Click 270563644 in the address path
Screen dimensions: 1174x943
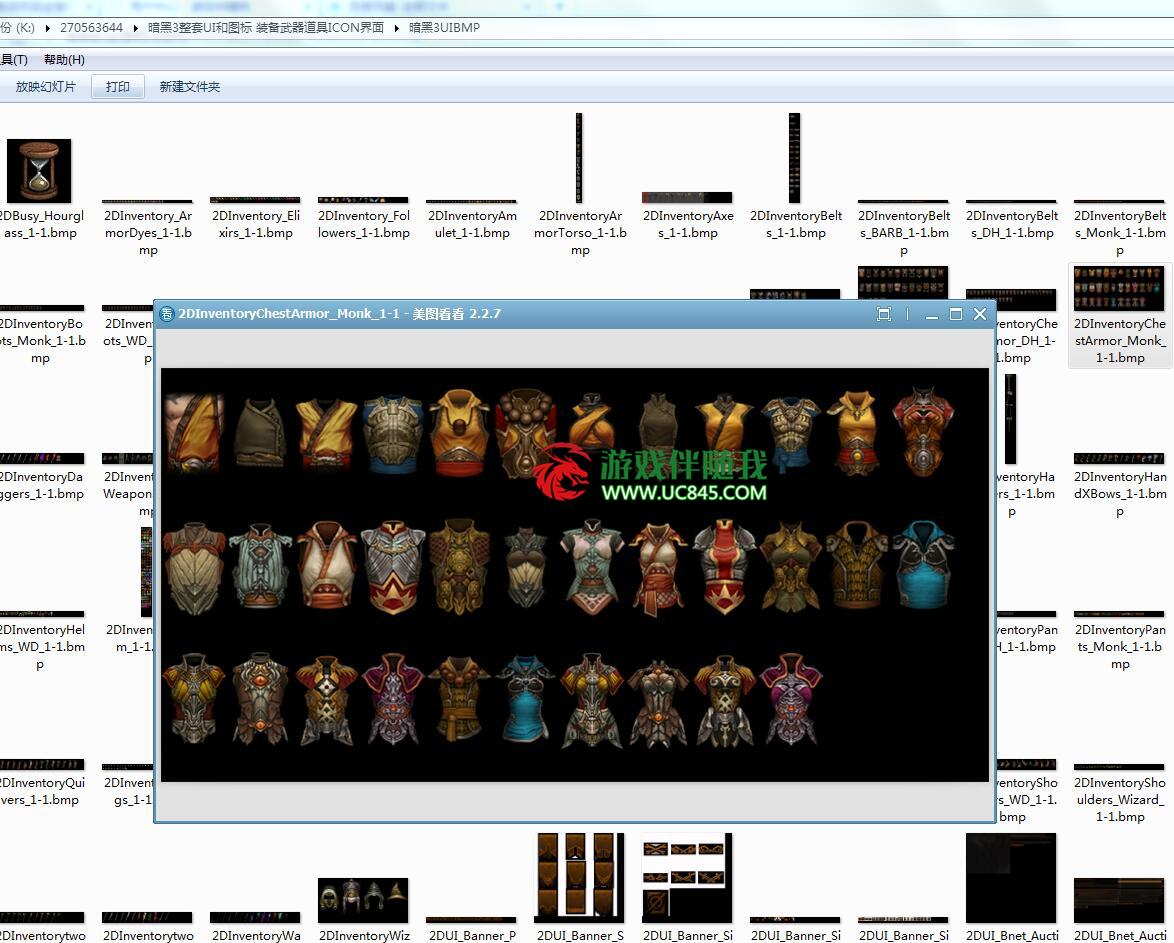(x=91, y=28)
